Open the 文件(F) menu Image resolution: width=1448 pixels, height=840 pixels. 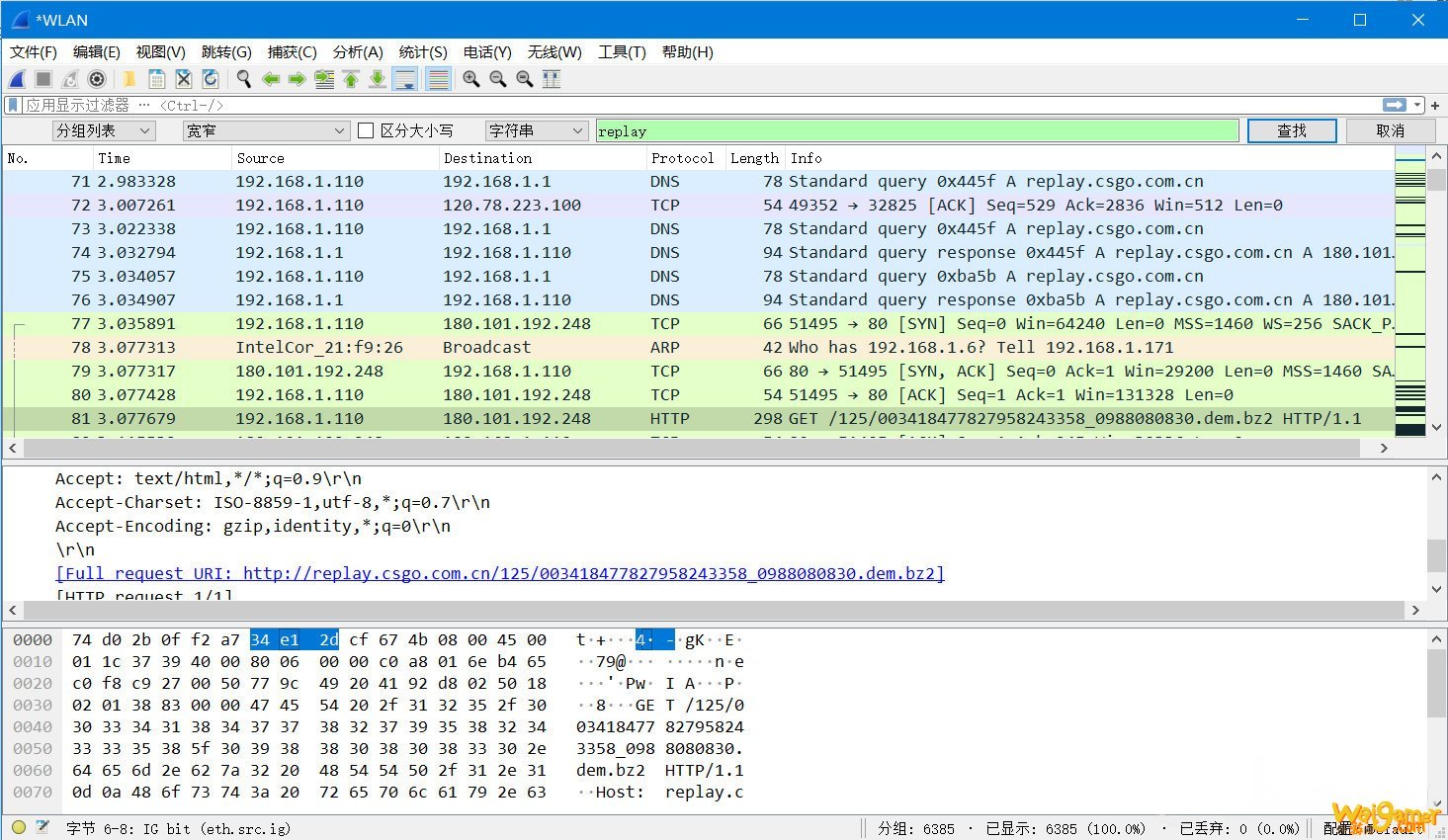click(x=34, y=51)
